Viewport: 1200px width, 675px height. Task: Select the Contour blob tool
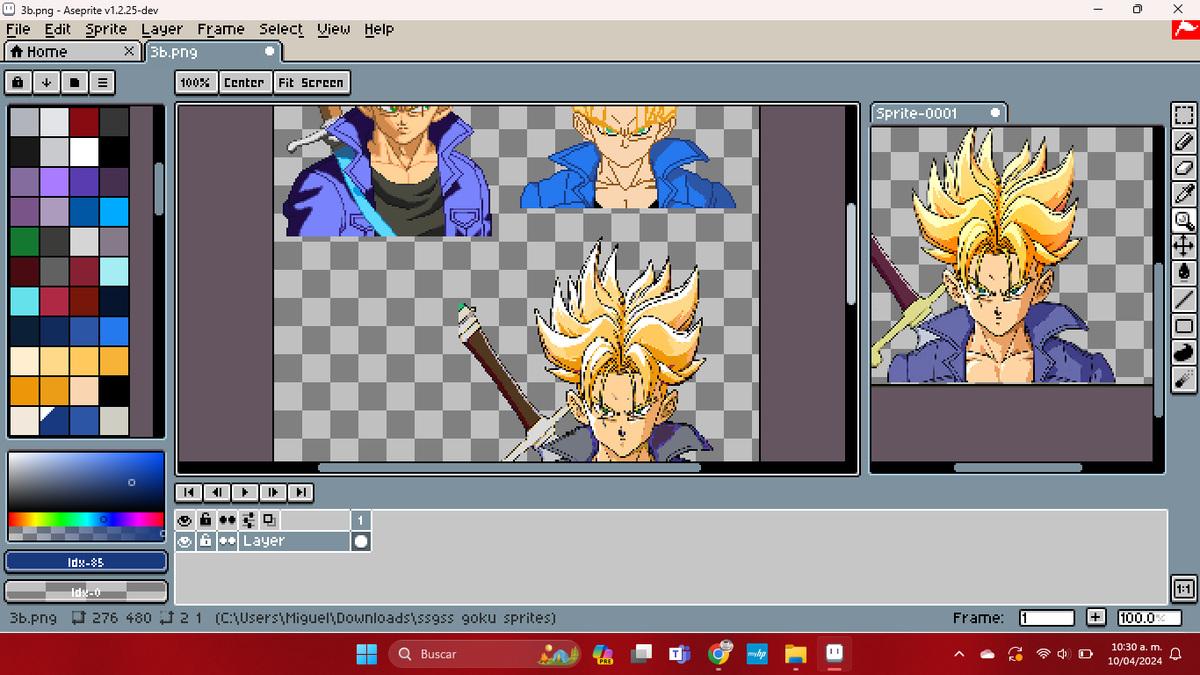click(x=1184, y=352)
